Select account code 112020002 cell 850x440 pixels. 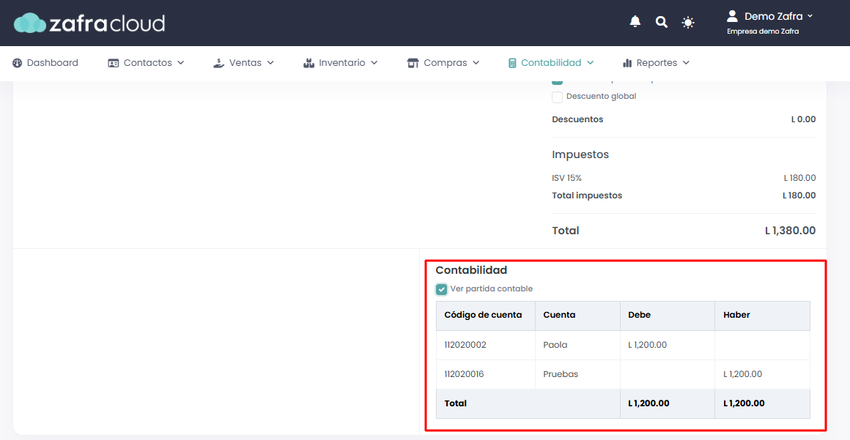pos(486,345)
